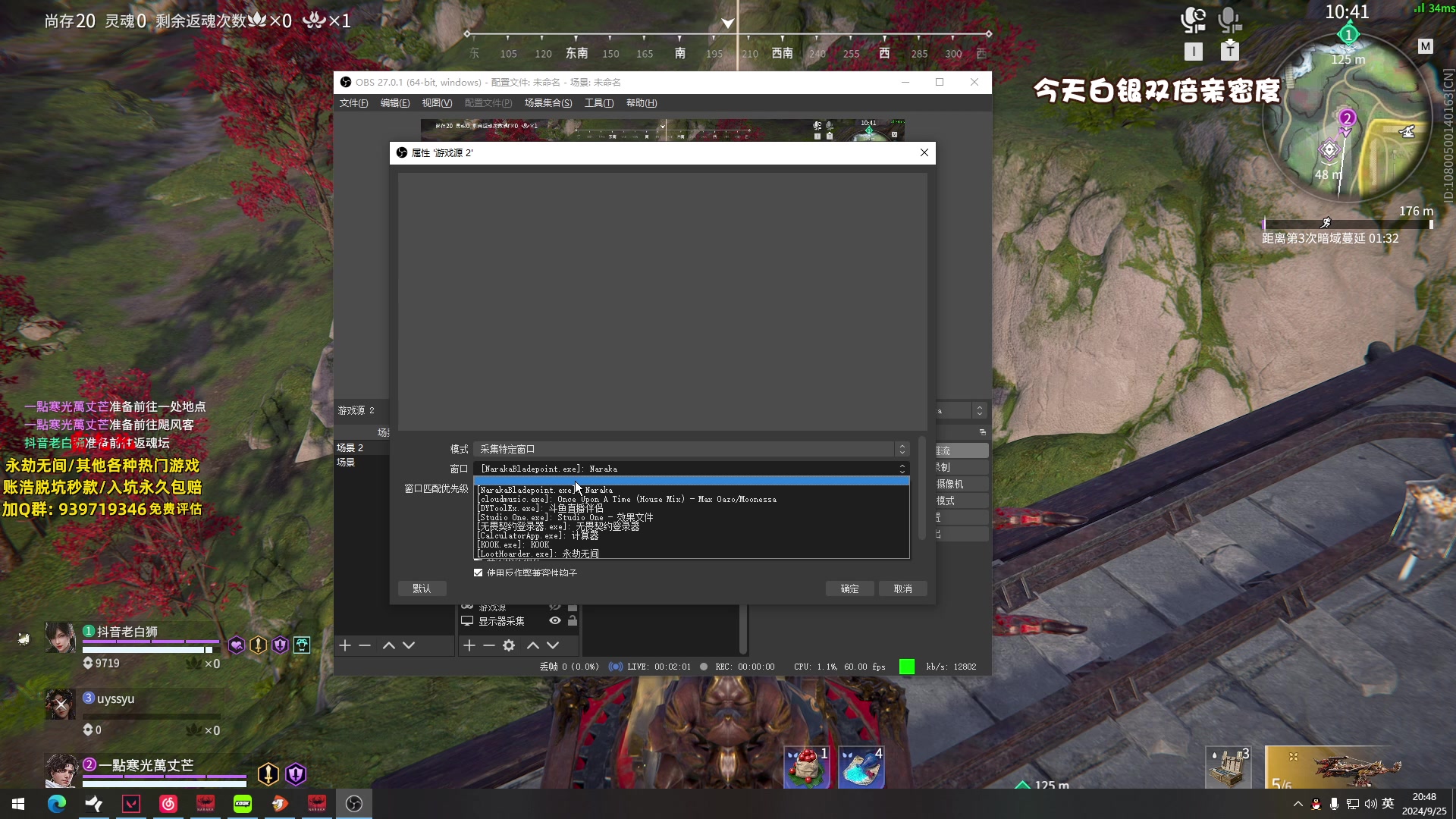Click the 默认 defaults button
This screenshot has height=819, width=1456.
pos(422,589)
